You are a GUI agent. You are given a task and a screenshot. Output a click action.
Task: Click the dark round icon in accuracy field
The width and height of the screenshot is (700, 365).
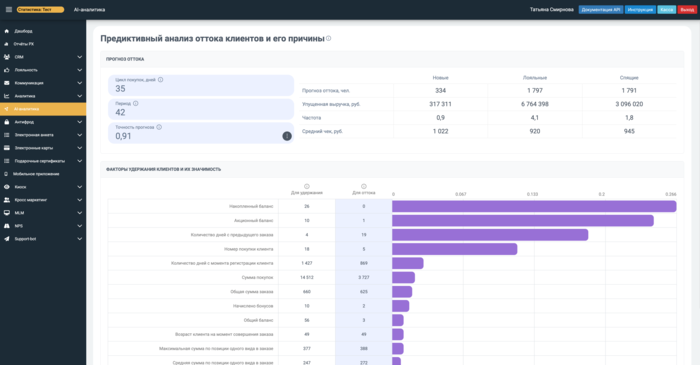point(287,136)
